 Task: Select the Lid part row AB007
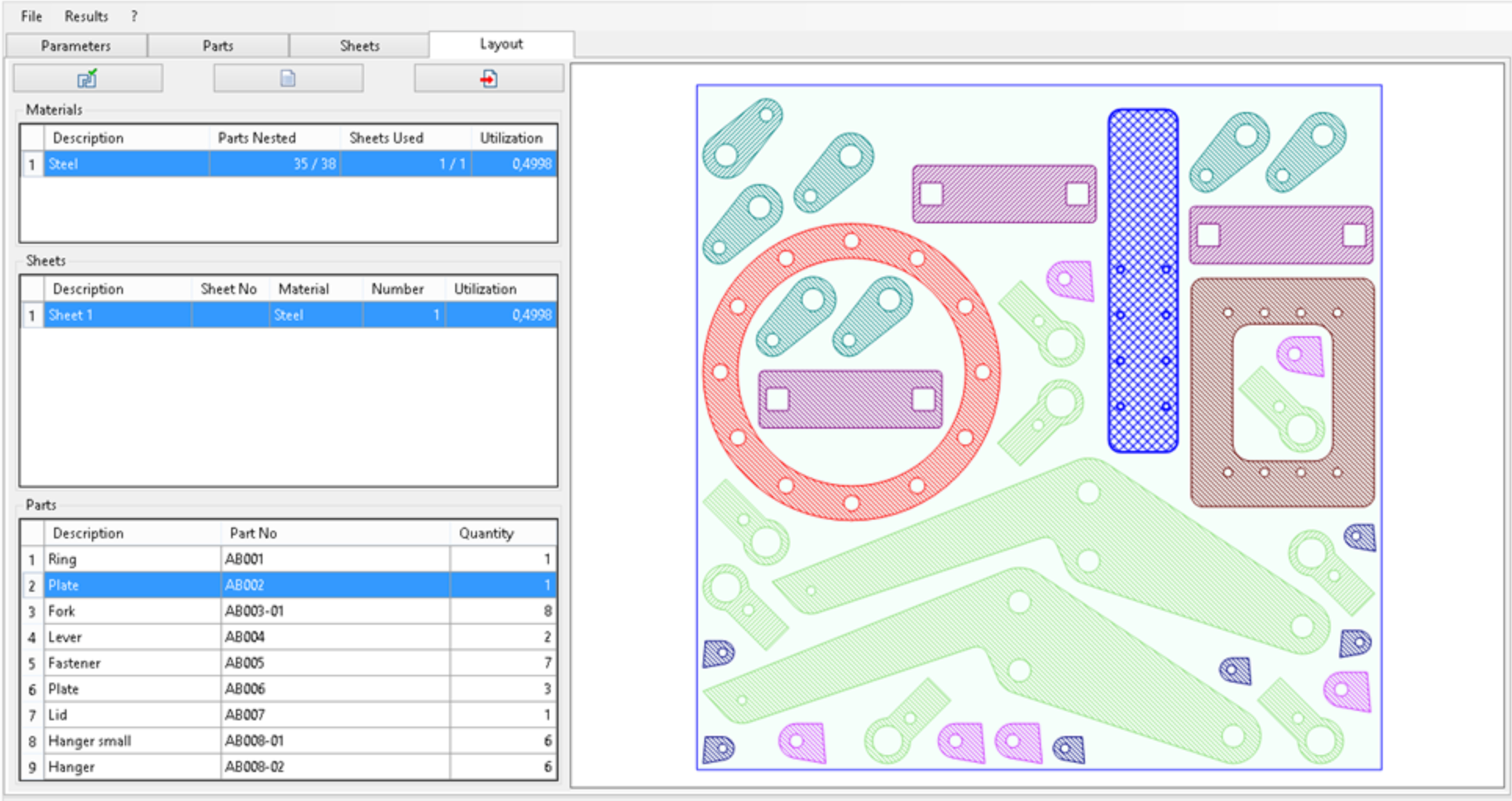[288, 715]
